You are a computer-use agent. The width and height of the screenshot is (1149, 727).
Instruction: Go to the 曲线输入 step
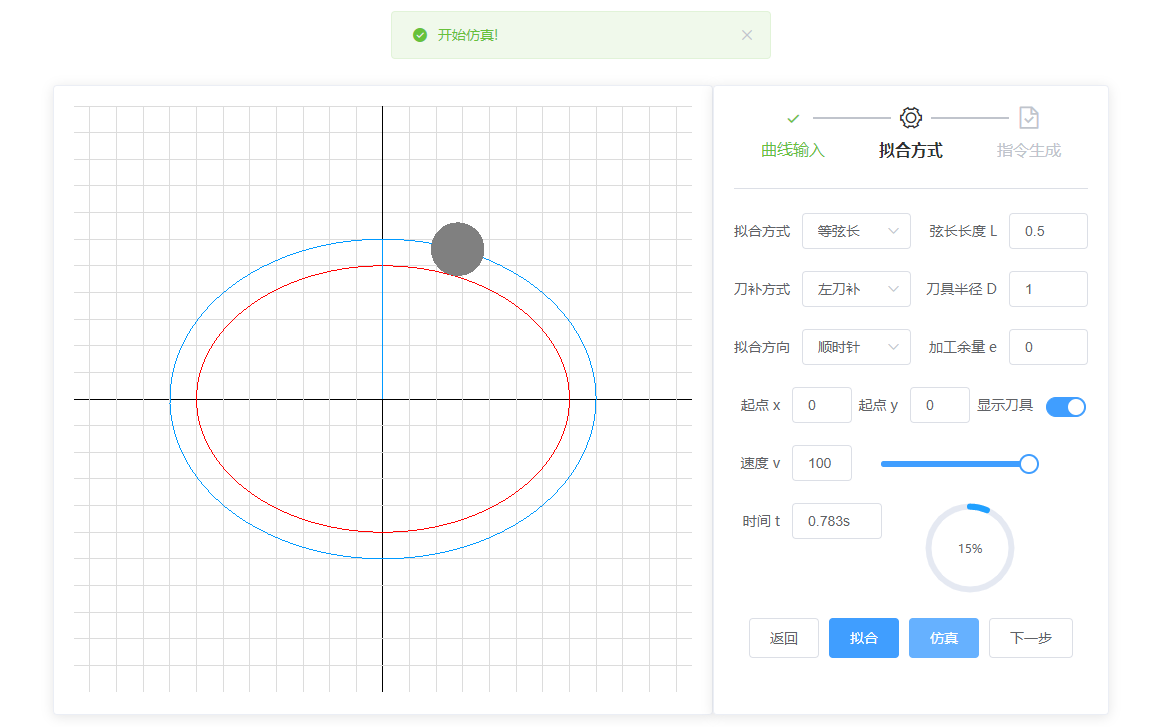point(793,150)
